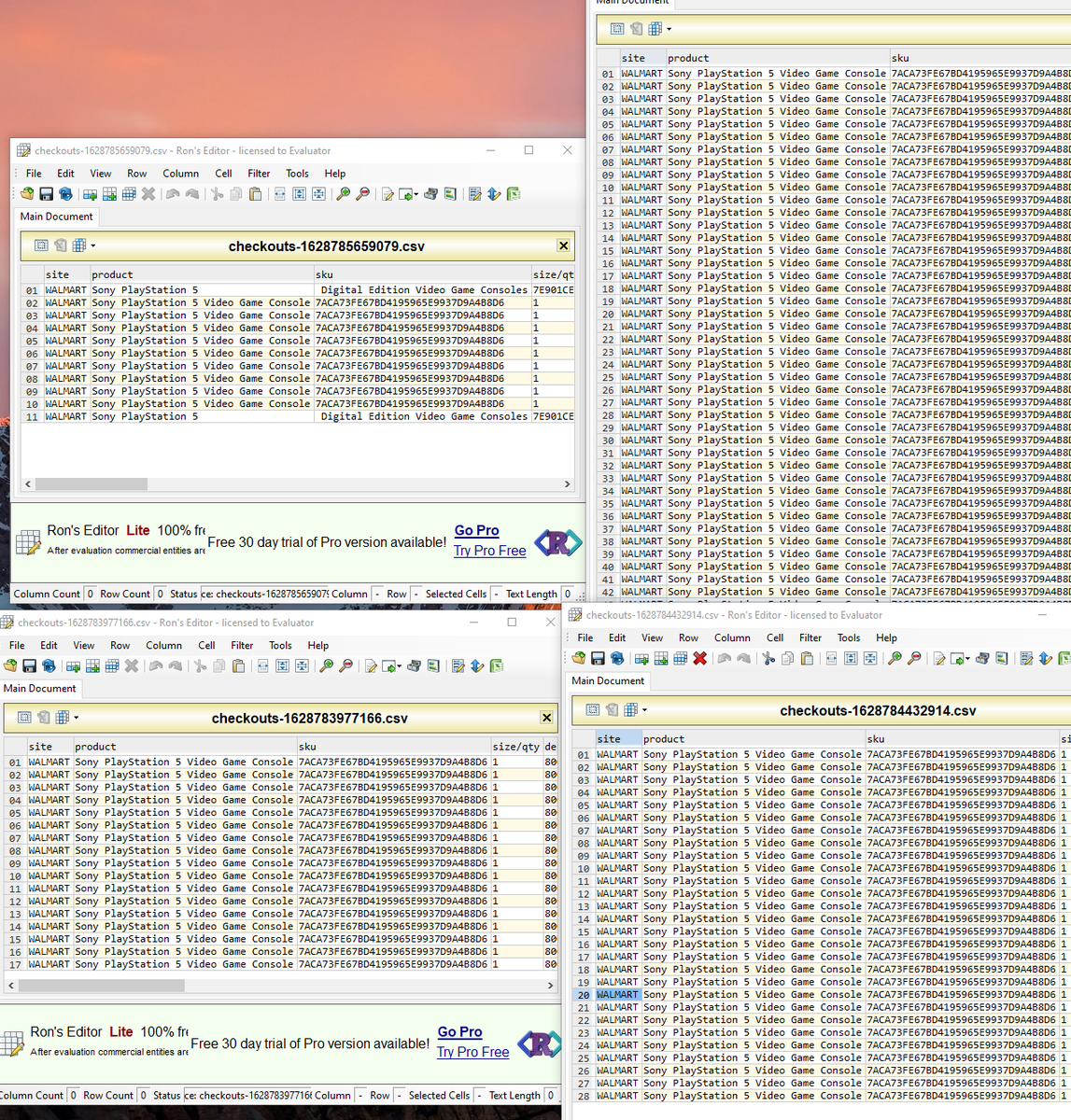Select the Main Document tab in the checkouts-1628784432914 window
This screenshot has height=1120, width=1071.
pos(608,681)
